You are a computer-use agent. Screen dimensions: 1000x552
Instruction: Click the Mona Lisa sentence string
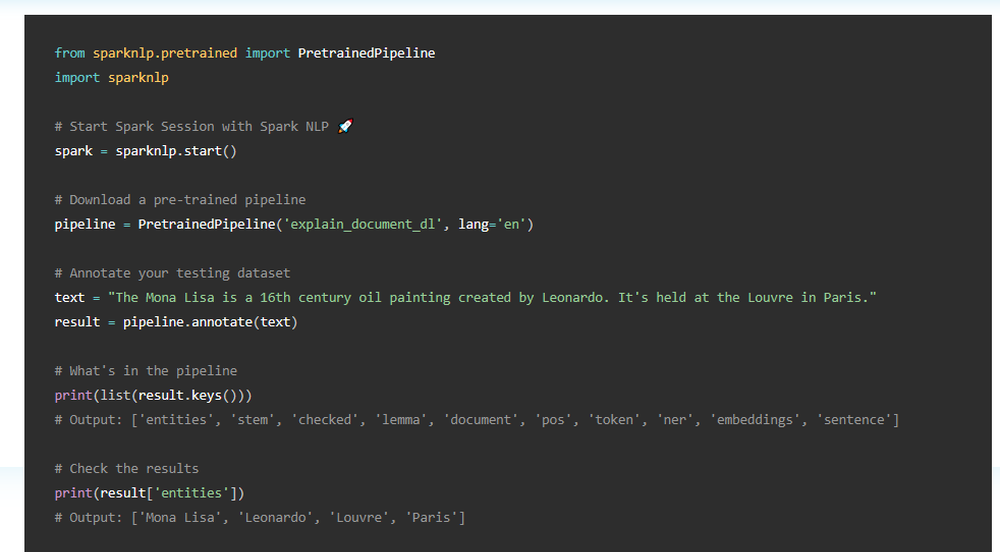(492, 298)
